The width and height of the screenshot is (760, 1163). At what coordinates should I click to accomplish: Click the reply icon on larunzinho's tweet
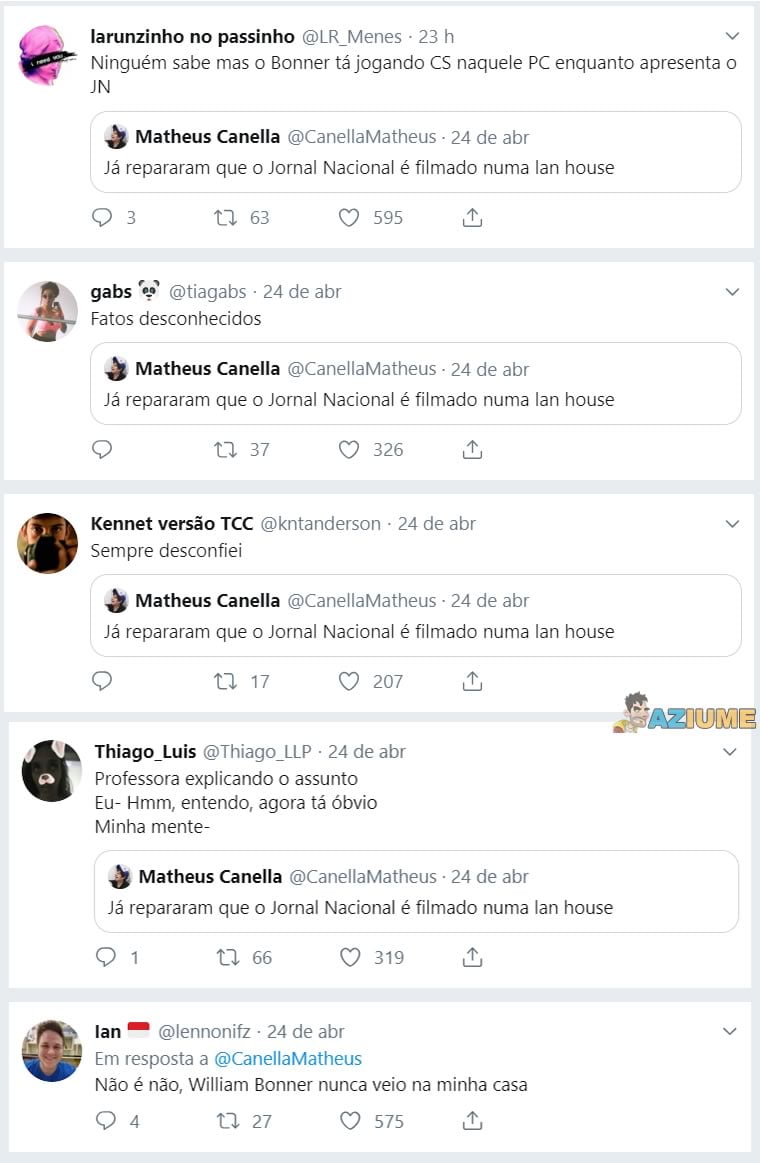point(101,217)
